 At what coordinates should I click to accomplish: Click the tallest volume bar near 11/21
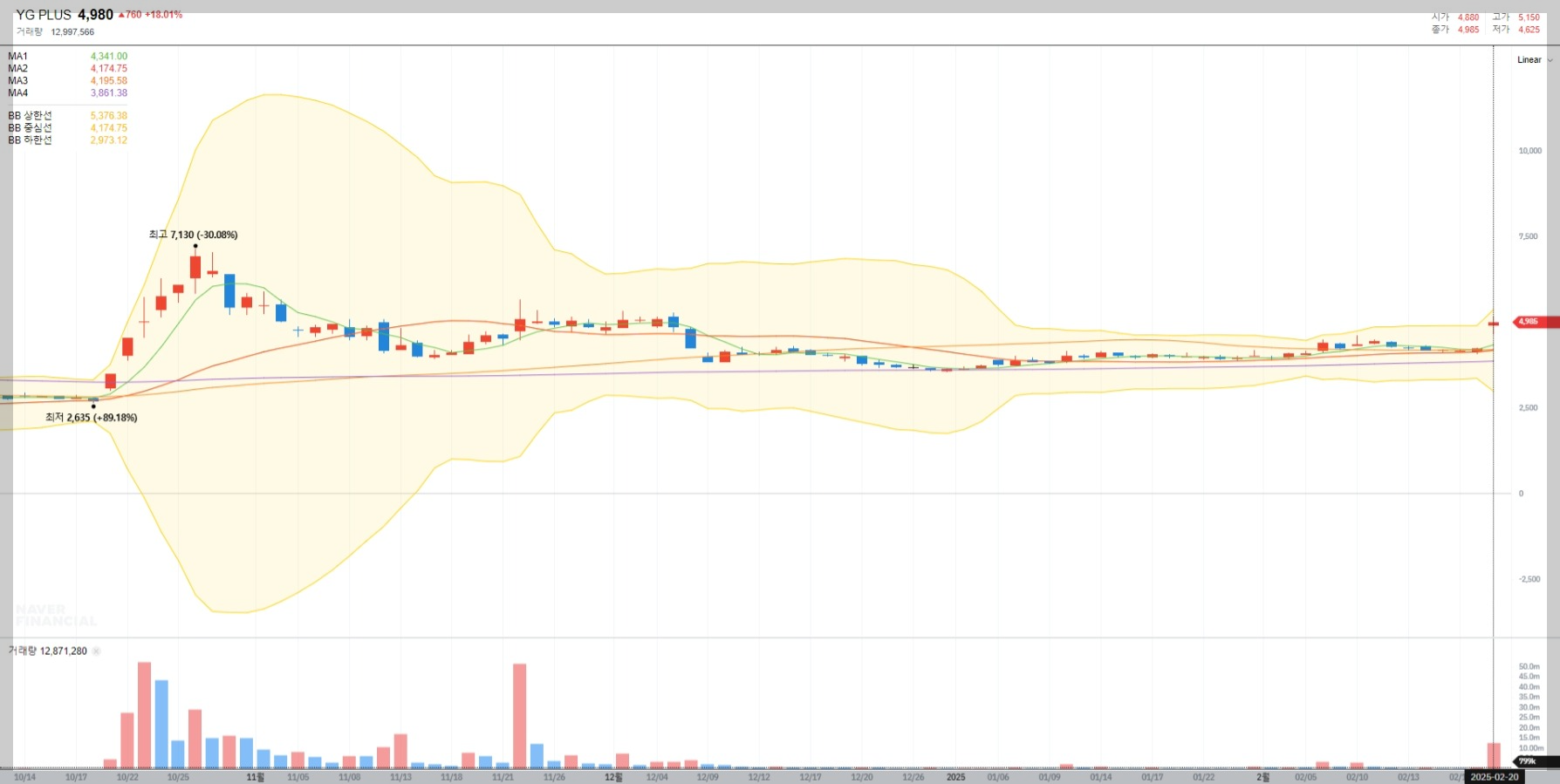coord(520,716)
